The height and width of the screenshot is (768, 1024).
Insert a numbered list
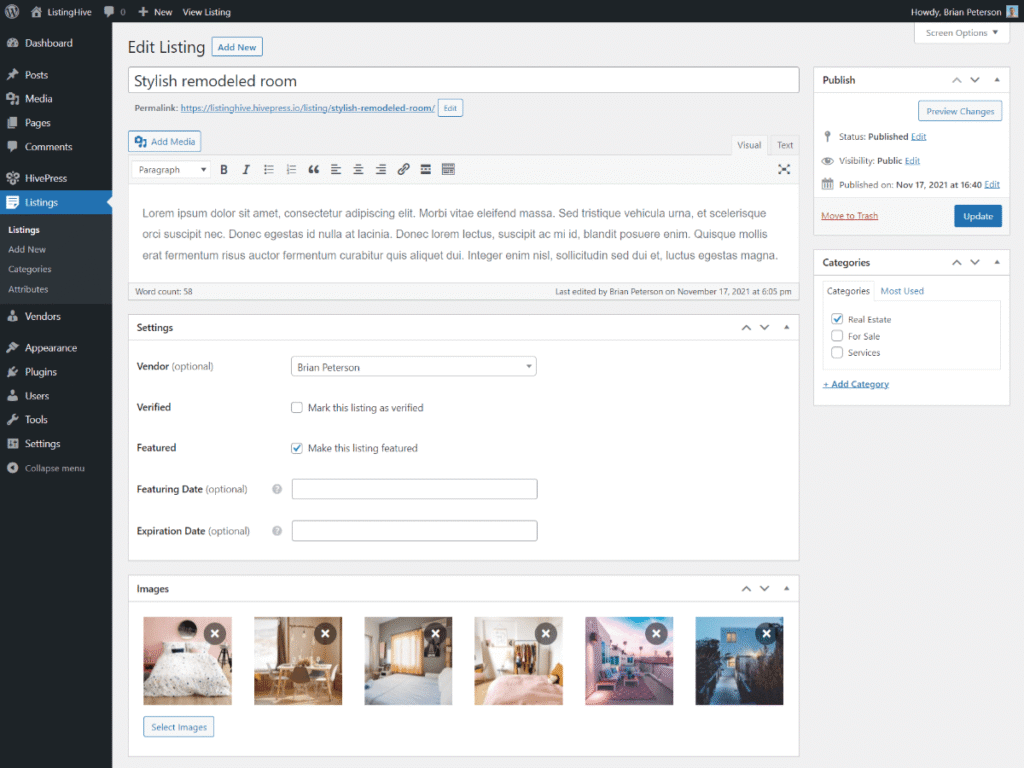[x=290, y=169]
